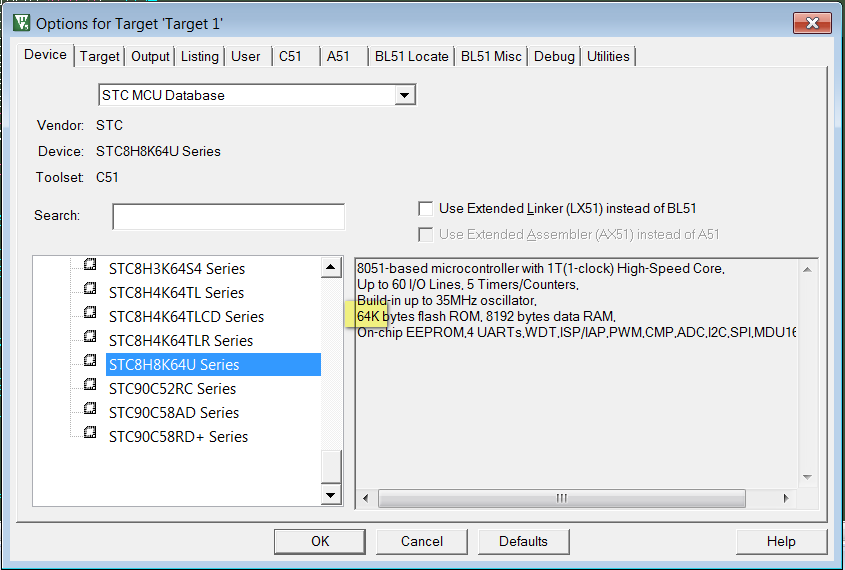Click the description pane scroll down arrow
Viewport: 845px width, 570px height.
807,477
